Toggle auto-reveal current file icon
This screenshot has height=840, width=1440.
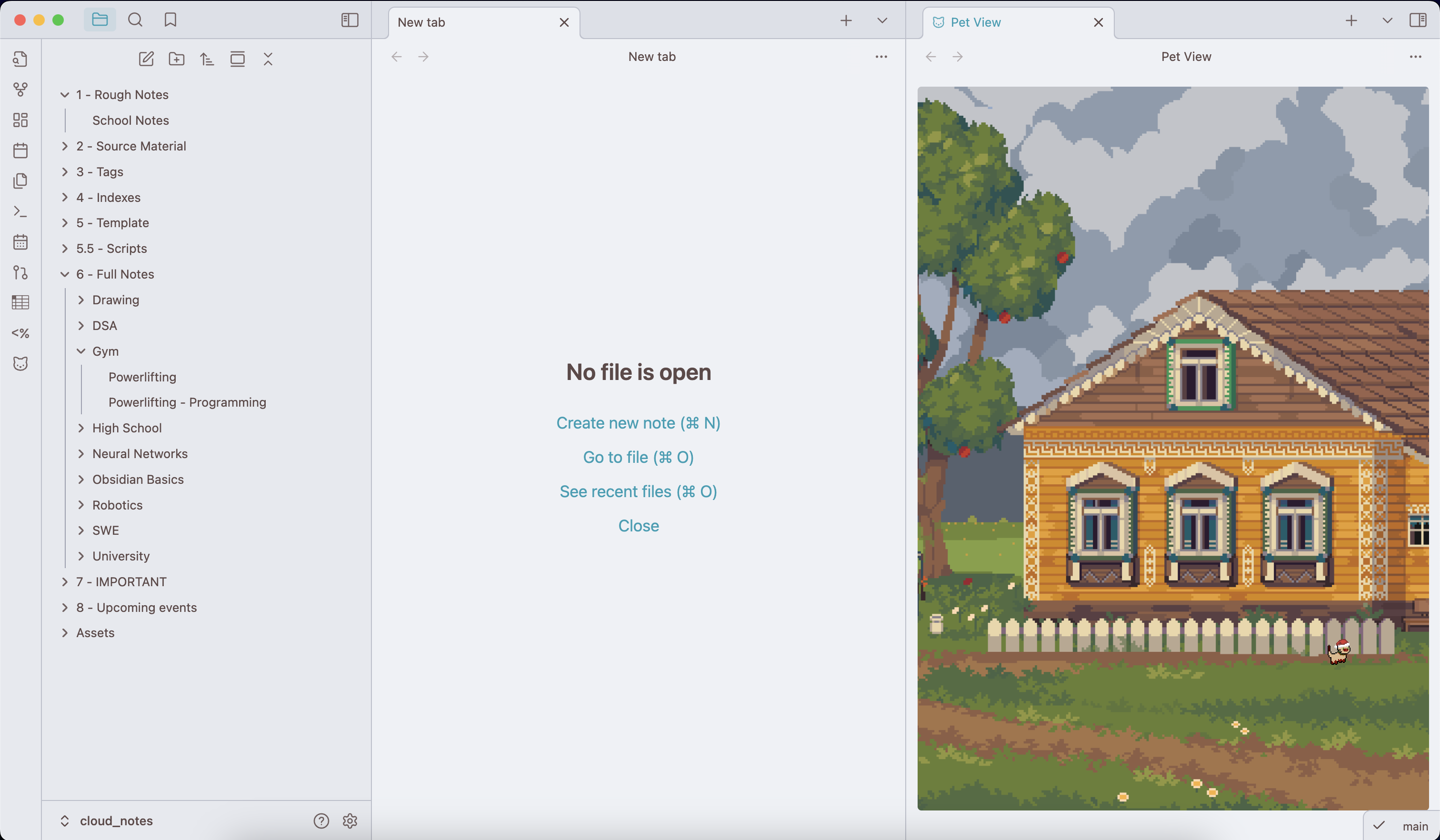tap(237, 59)
